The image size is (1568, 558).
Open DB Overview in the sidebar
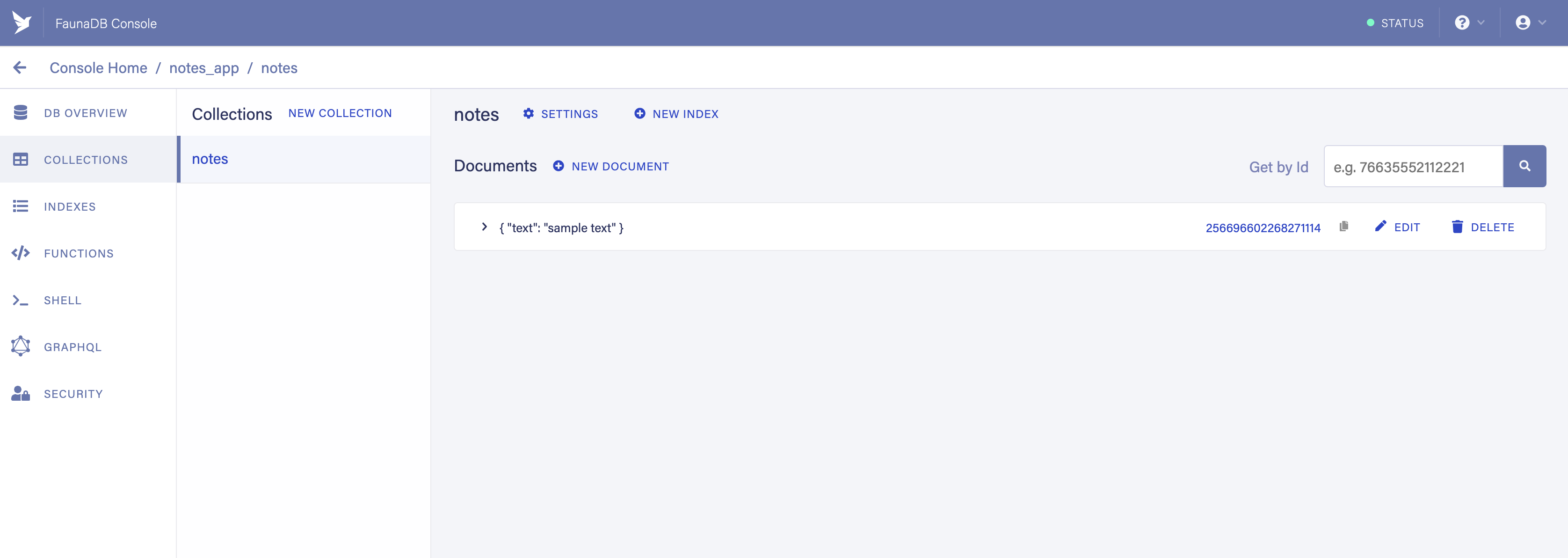point(88,113)
